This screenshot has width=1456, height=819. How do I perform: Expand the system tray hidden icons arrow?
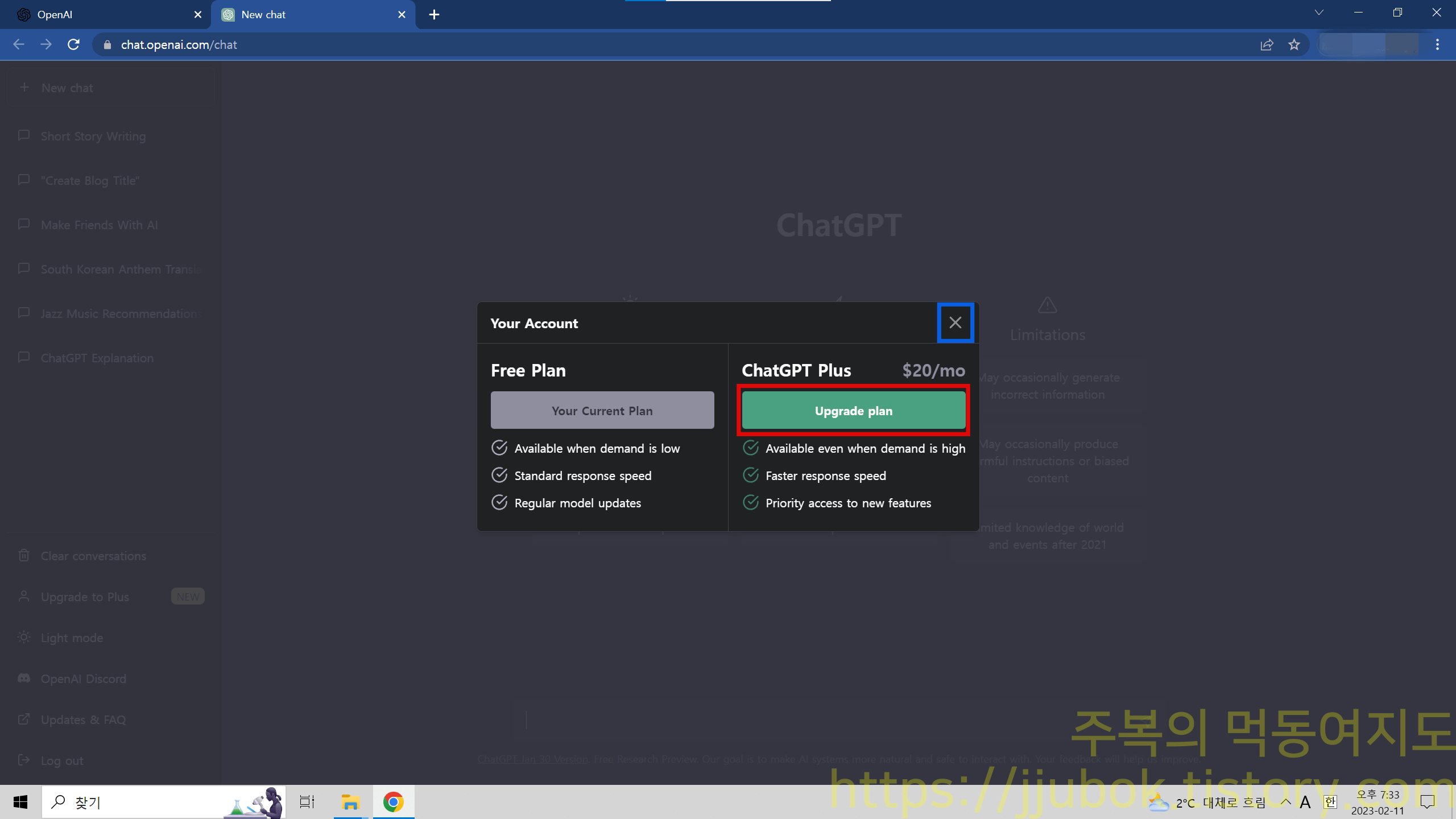pos(1285,802)
